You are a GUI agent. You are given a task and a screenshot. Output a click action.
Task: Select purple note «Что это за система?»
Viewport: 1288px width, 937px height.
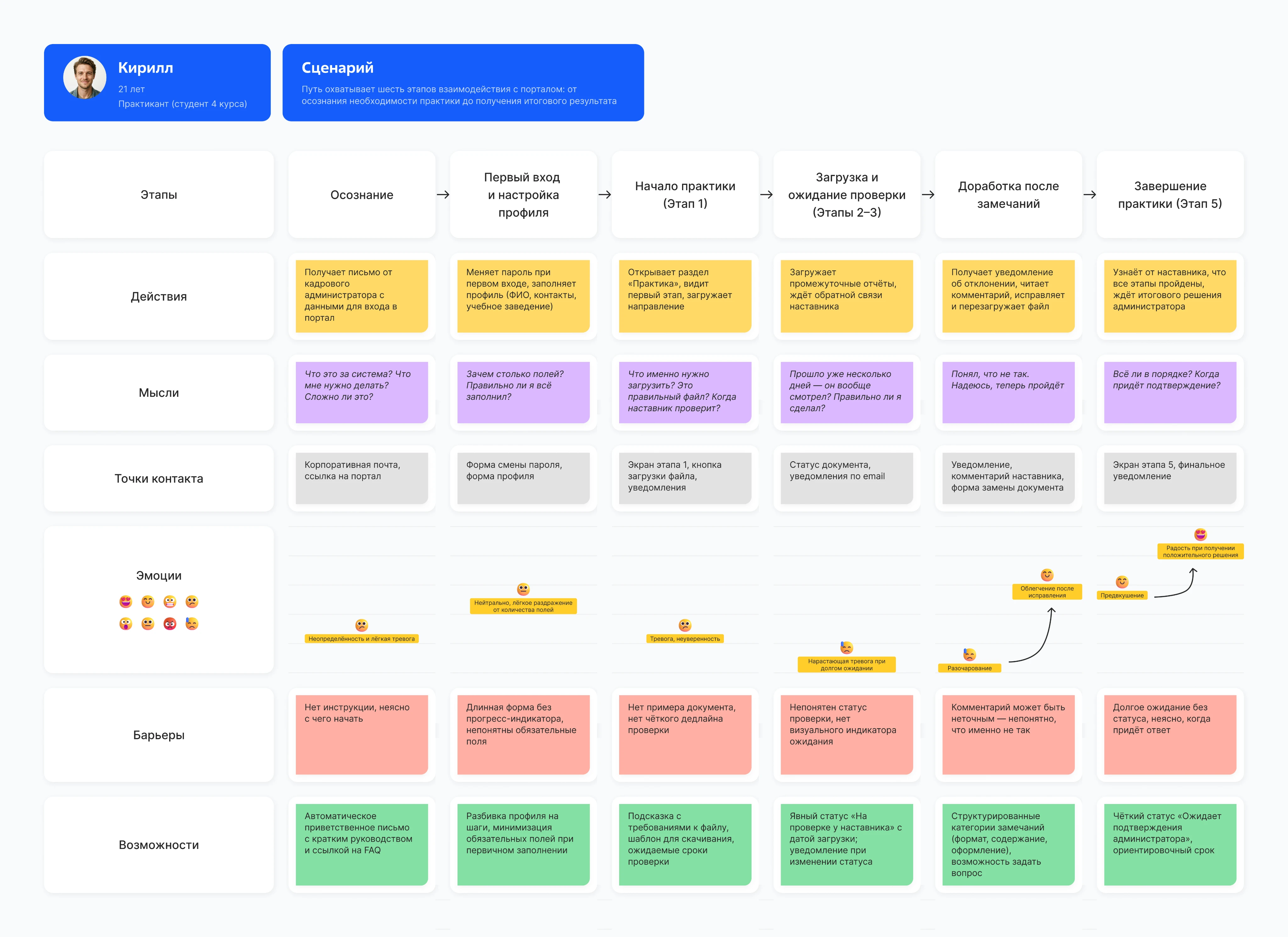pyautogui.click(x=362, y=392)
